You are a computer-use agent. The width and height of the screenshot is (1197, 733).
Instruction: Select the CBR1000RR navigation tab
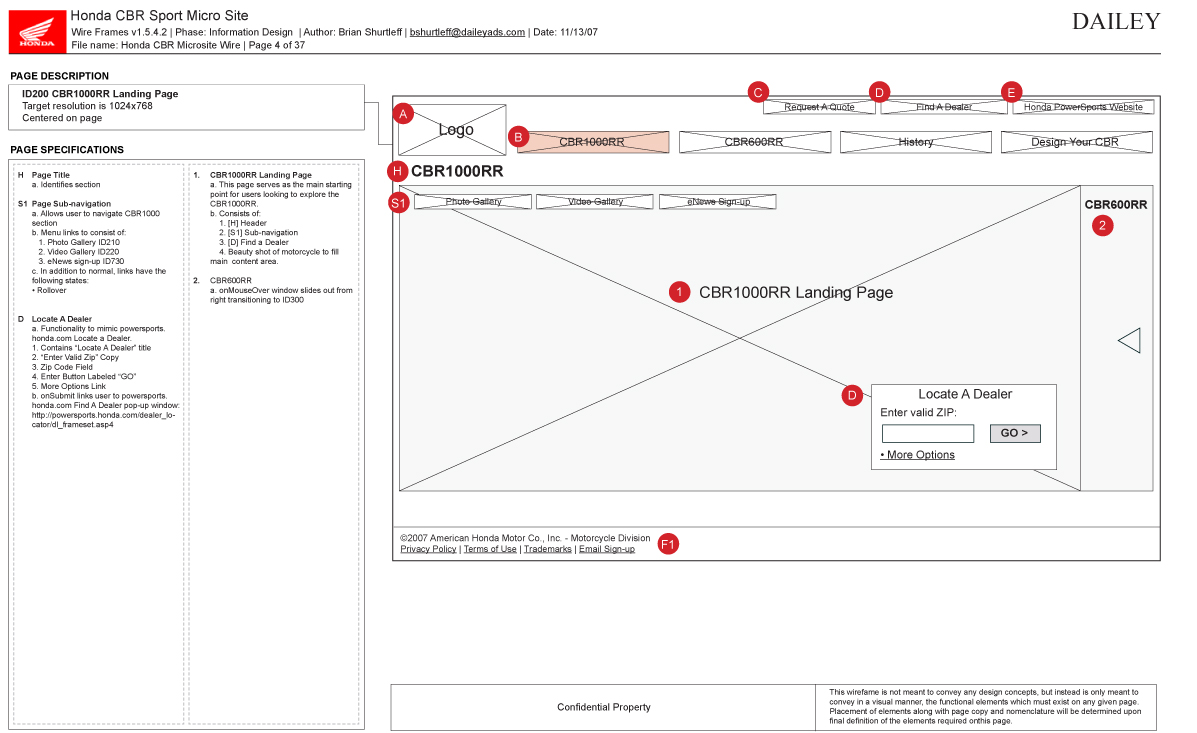pos(593,142)
